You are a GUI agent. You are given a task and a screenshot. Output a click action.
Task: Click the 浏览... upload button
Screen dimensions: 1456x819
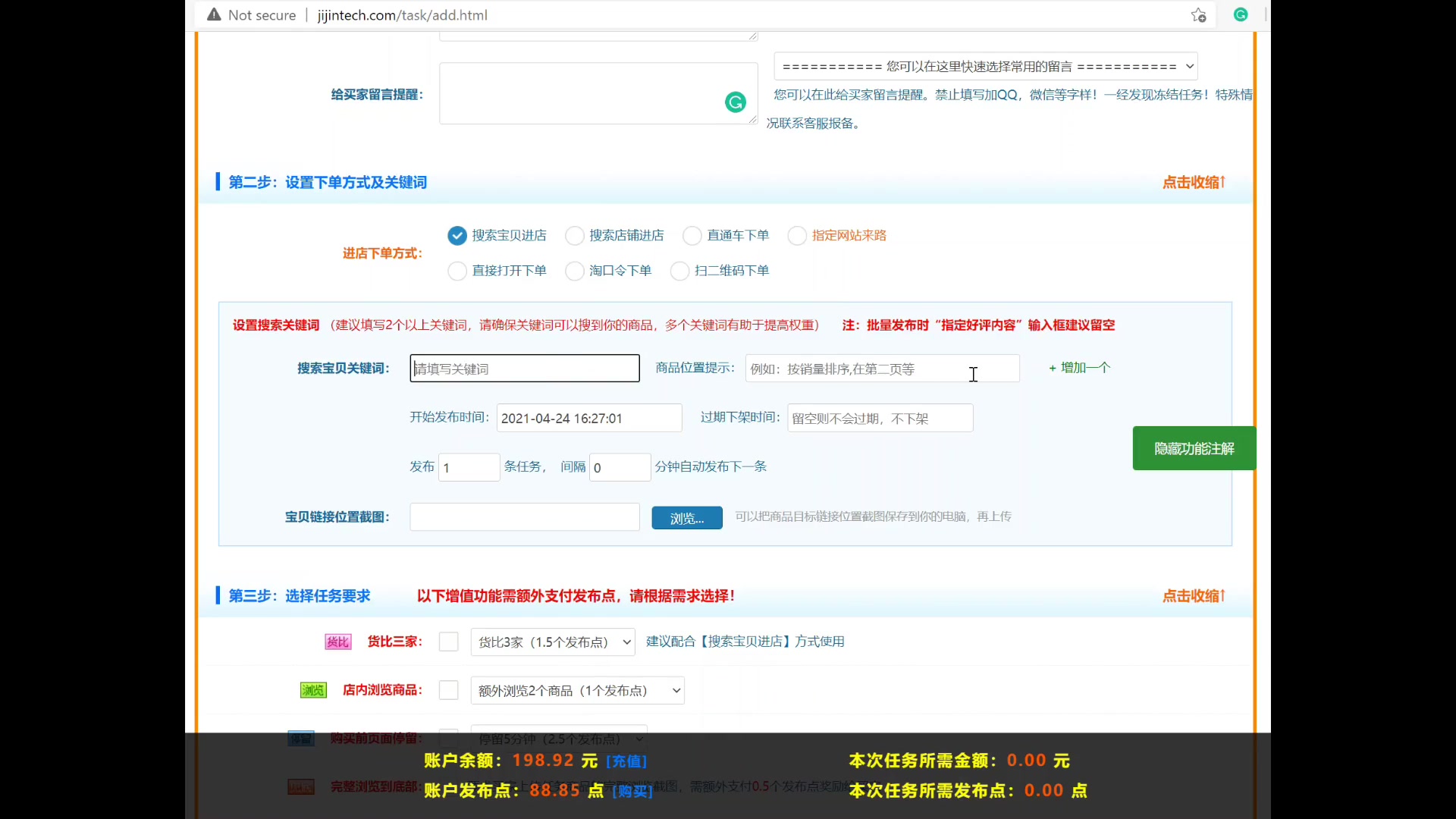[x=687, y=519]
